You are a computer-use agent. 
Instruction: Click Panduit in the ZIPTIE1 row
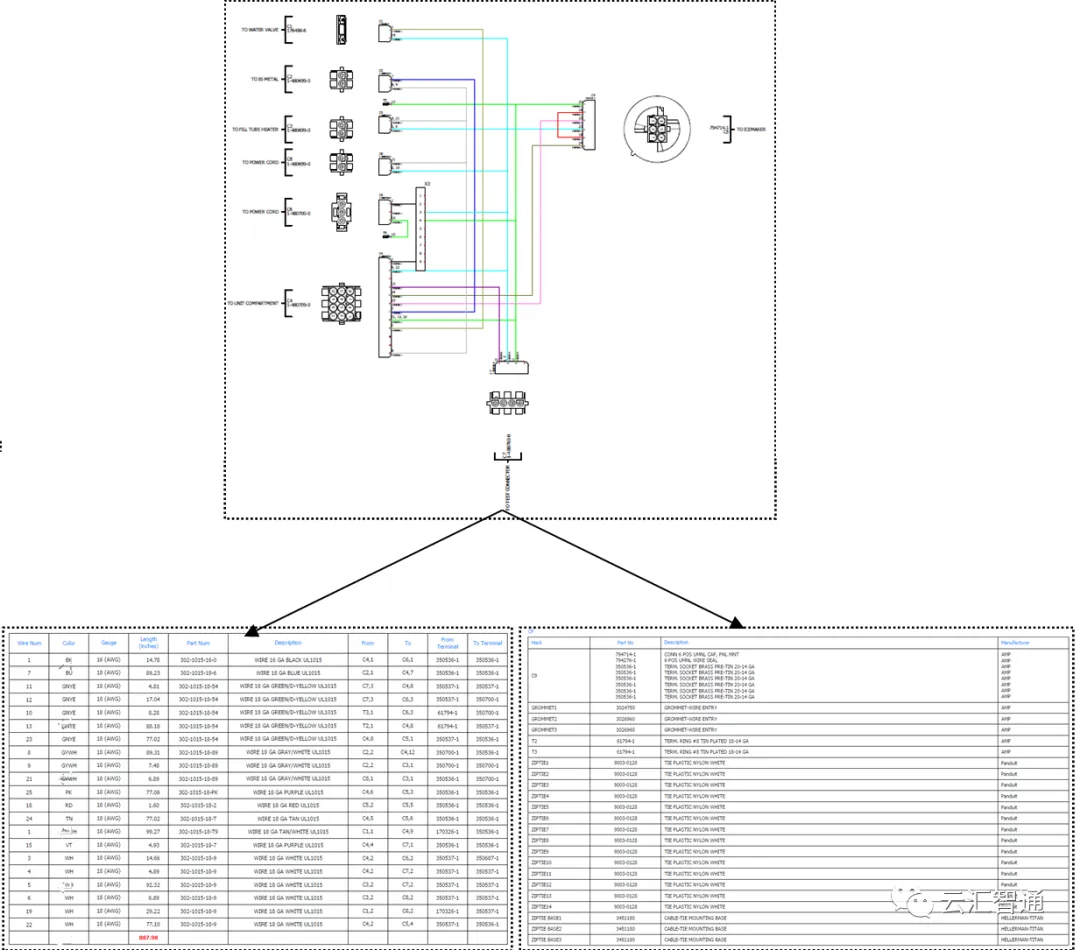[1008, 763]
